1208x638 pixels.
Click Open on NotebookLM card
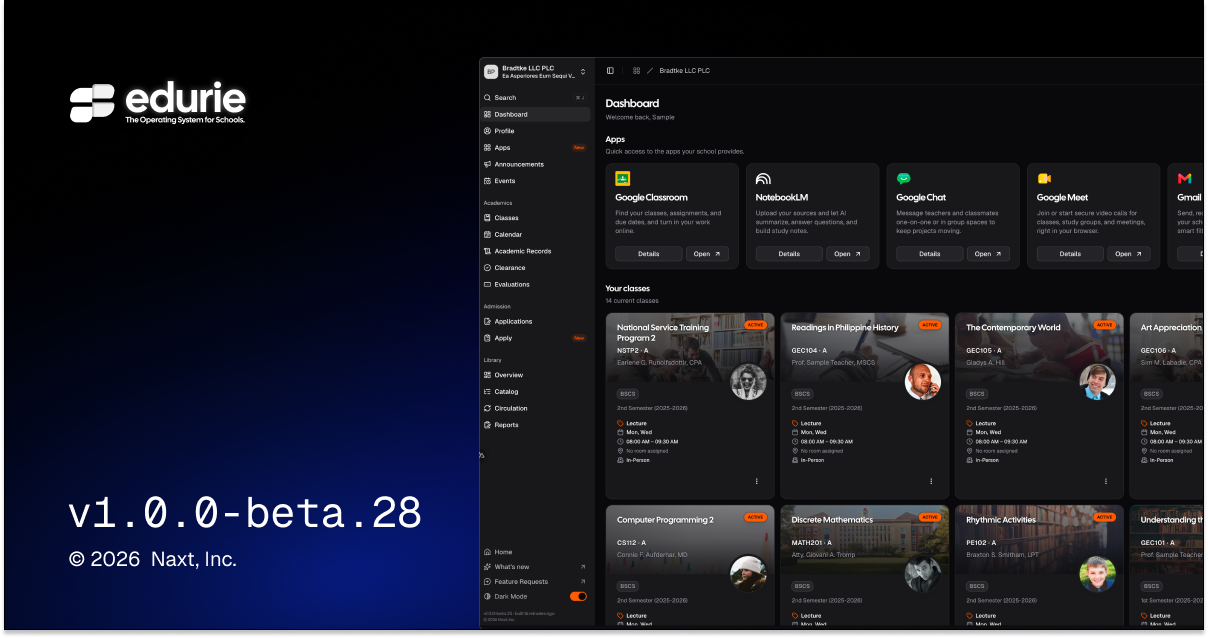click(848, 254)
